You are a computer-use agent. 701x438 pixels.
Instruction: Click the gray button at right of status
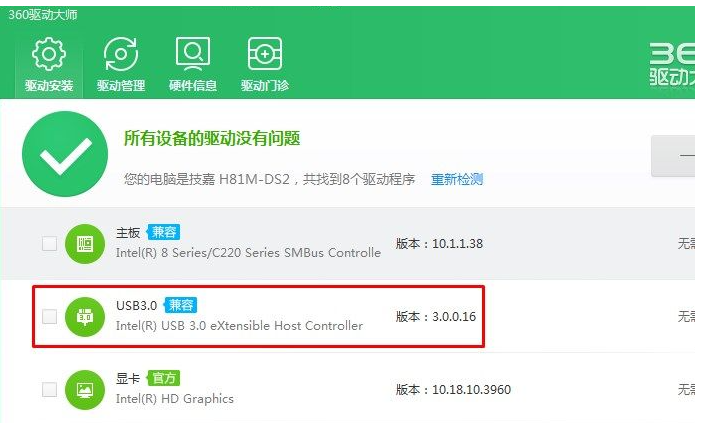coord(672,156)
